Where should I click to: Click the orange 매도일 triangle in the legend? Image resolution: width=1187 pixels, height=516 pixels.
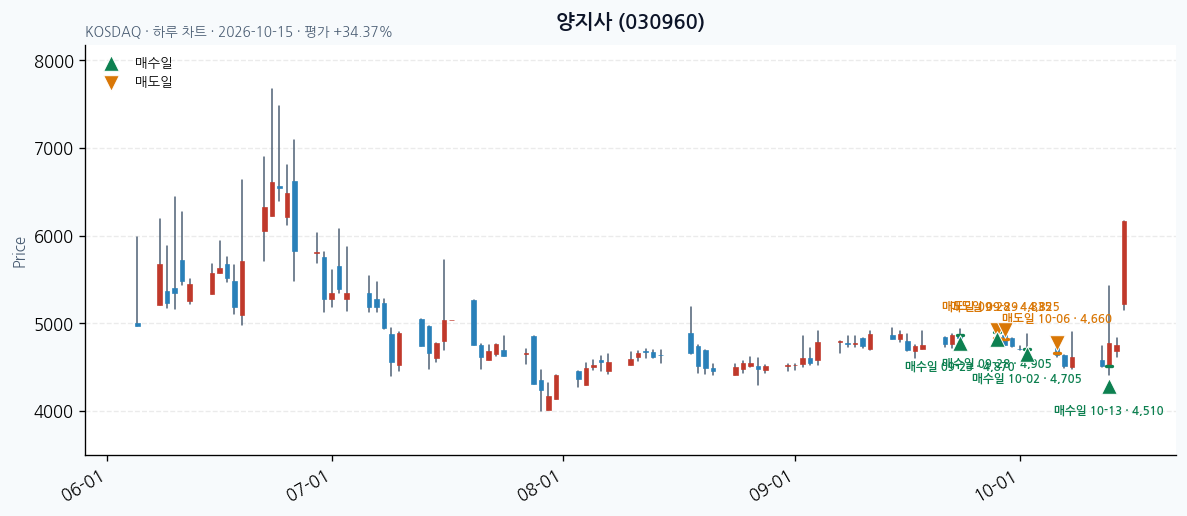coord(111,82)
